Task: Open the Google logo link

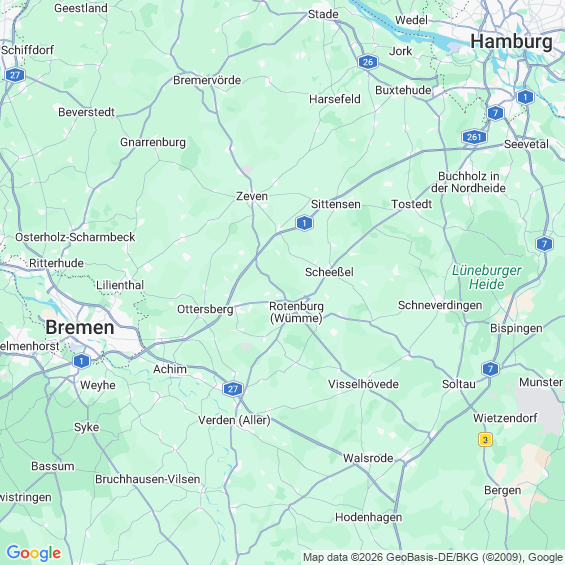Action: [x=34, y=553]
